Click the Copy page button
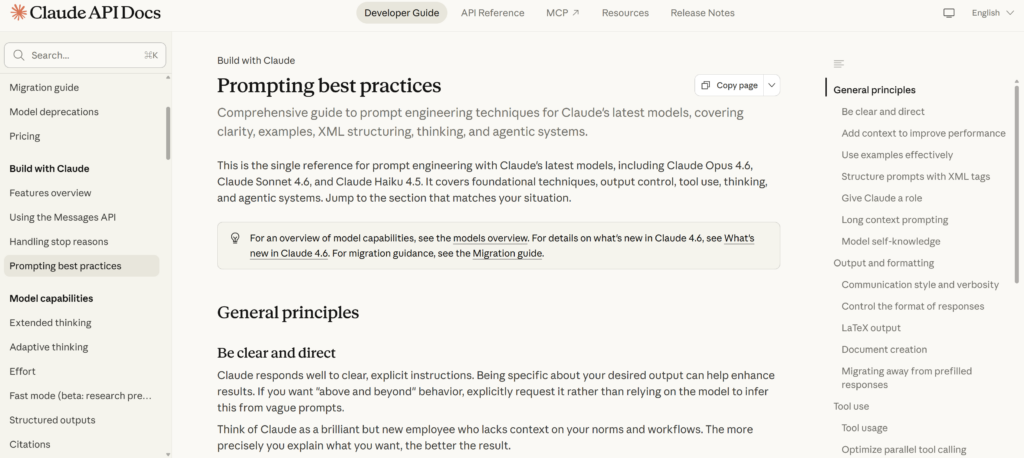The width and height of the screenshot is (1024, 458). (x=729, y=86)
